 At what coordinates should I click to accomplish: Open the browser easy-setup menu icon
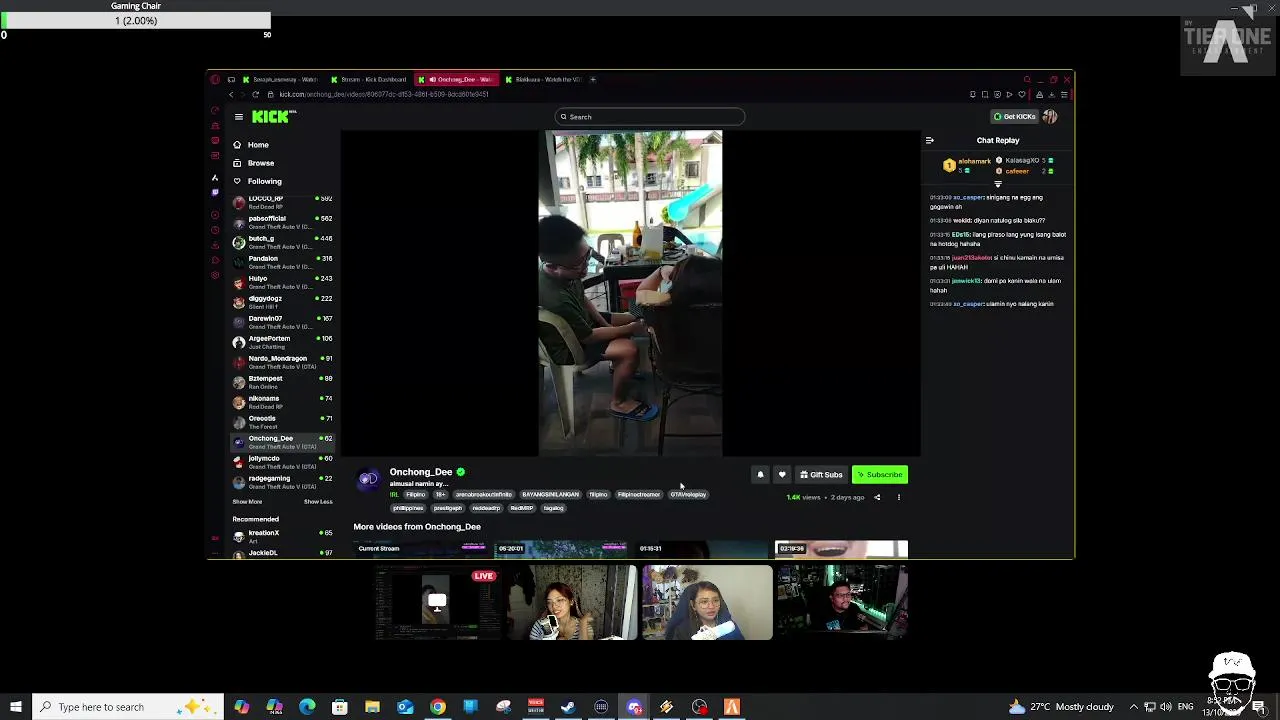(x=1064, y=94)
